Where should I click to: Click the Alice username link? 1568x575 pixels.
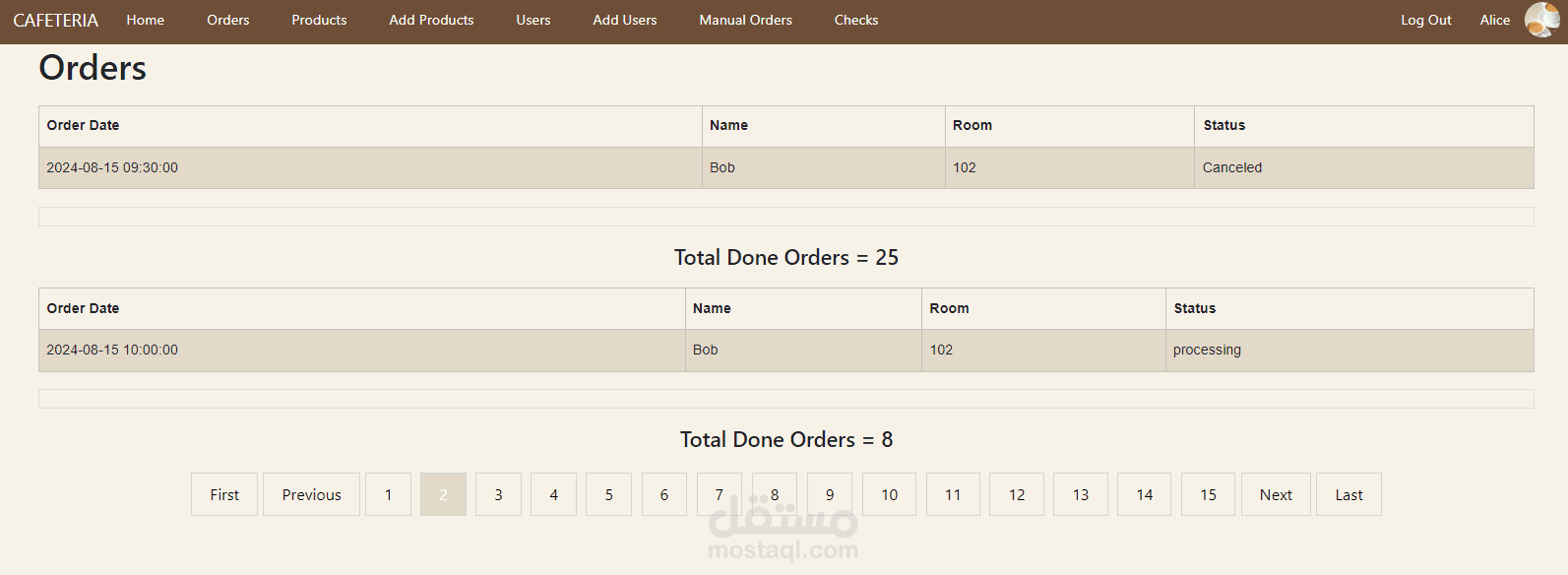(x=1495, y=20)
